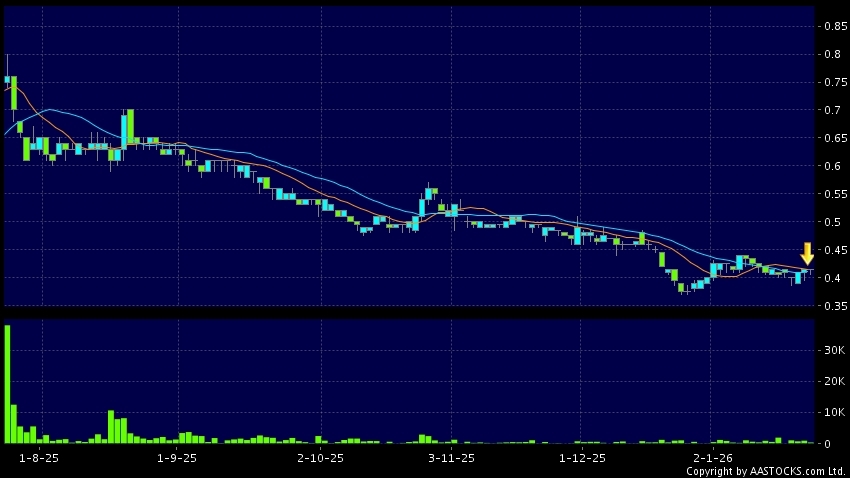Click the 2-1-26 date axis label
Screen dimensions: 850x478
713,458
